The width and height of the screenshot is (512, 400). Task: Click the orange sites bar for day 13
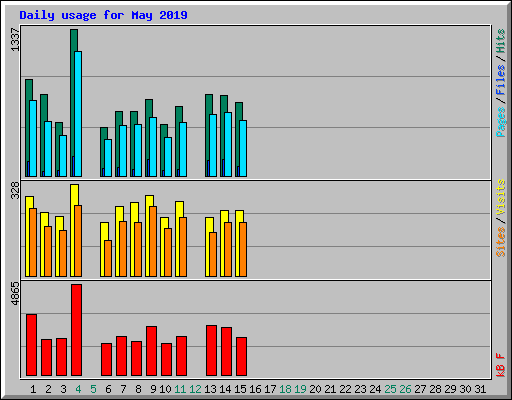point(213,255)
